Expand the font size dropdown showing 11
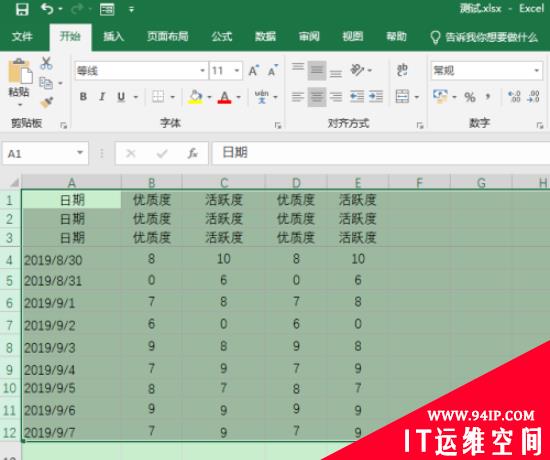Screen dimensions: 550x460 [x=237, y=71]
